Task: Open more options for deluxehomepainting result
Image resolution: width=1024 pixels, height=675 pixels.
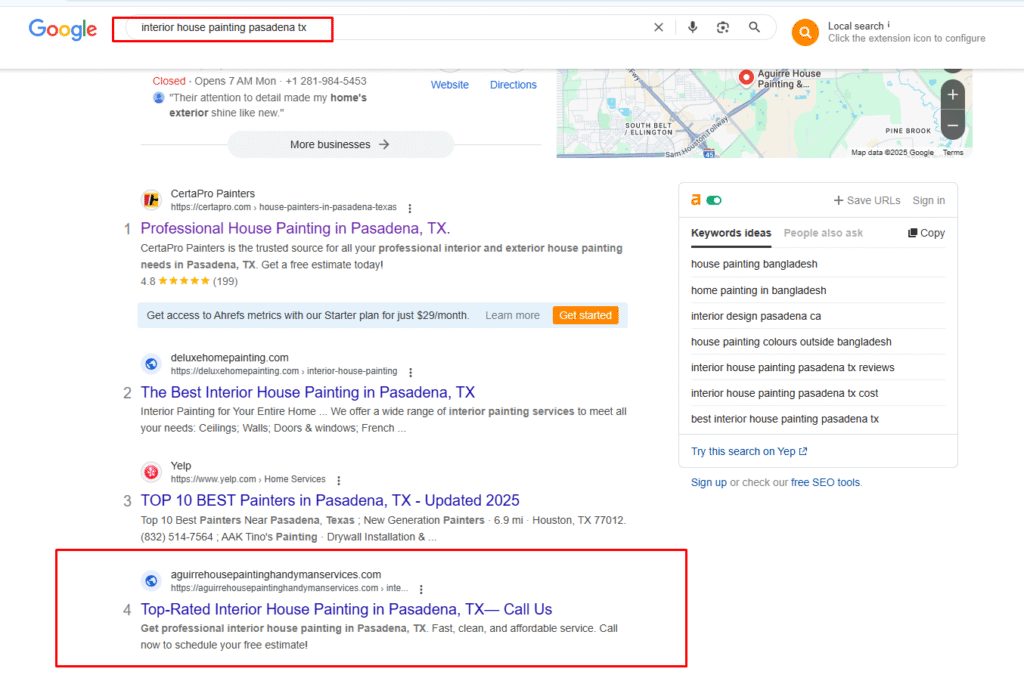Action: point(410,372)
